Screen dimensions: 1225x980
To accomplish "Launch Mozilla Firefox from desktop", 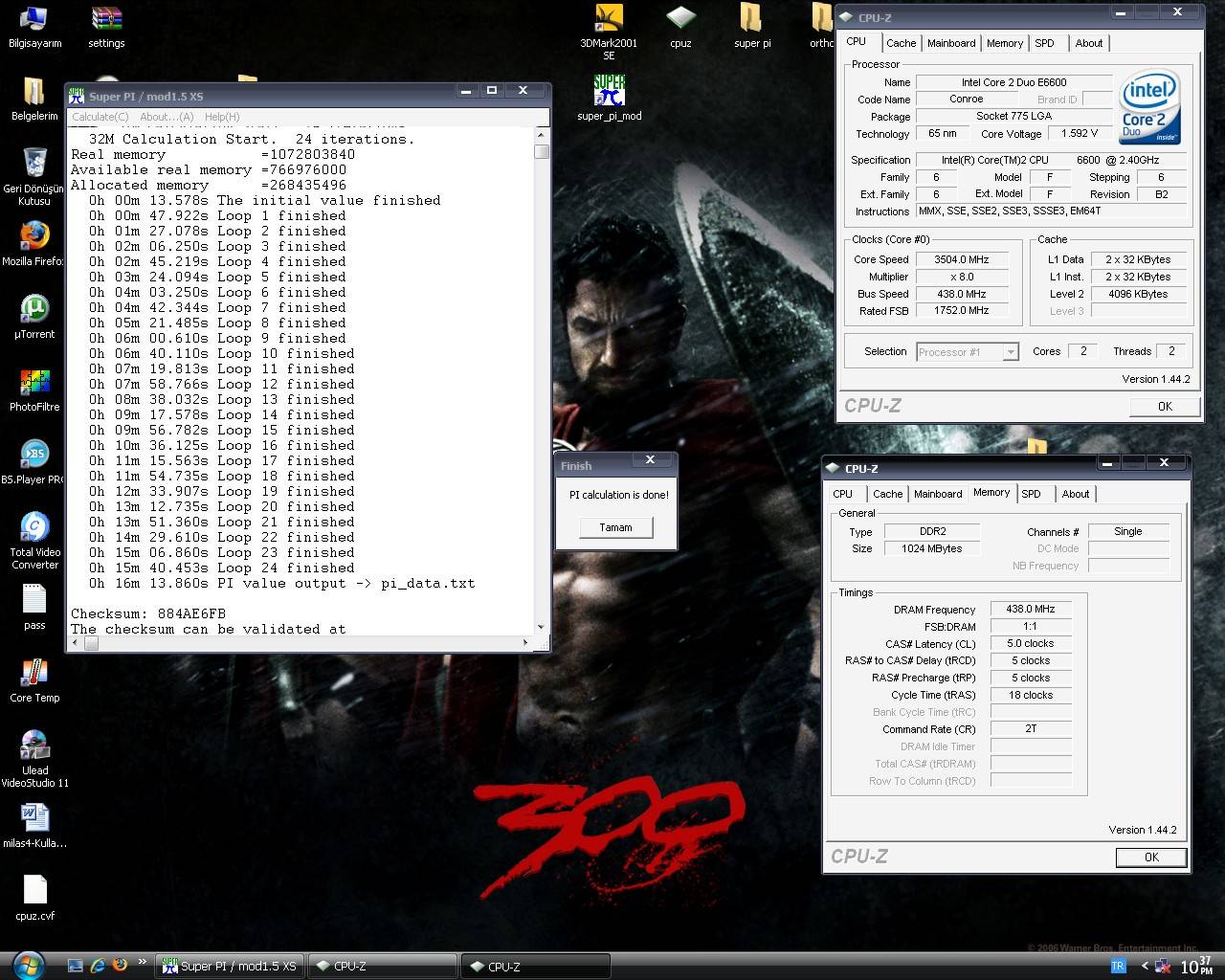I will 34,245.
